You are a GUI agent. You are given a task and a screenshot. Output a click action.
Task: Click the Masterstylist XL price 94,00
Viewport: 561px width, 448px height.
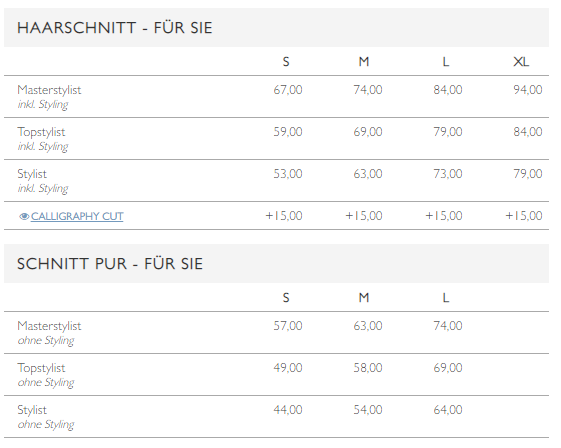[x=528, y=89]
